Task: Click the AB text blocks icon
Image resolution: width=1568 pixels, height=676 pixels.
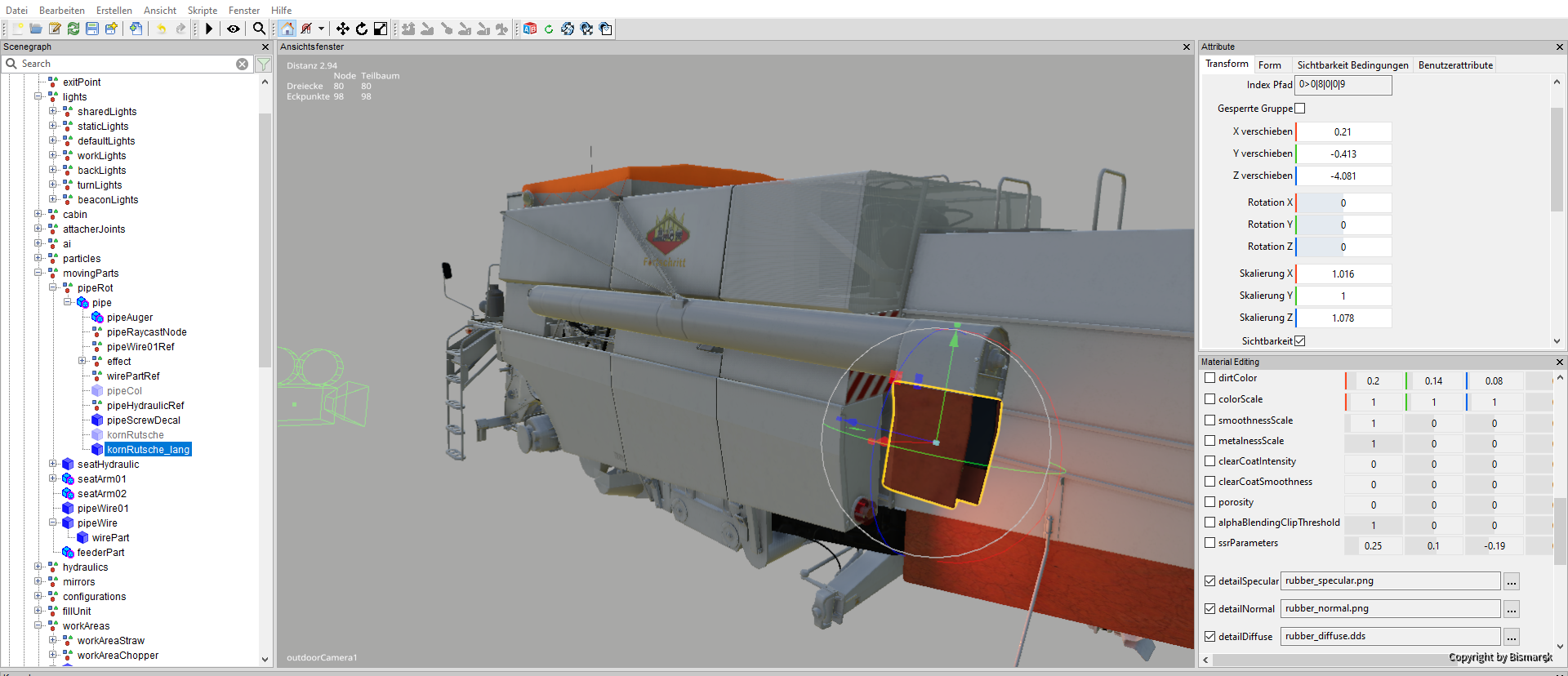Action: (x=530, y=29)
